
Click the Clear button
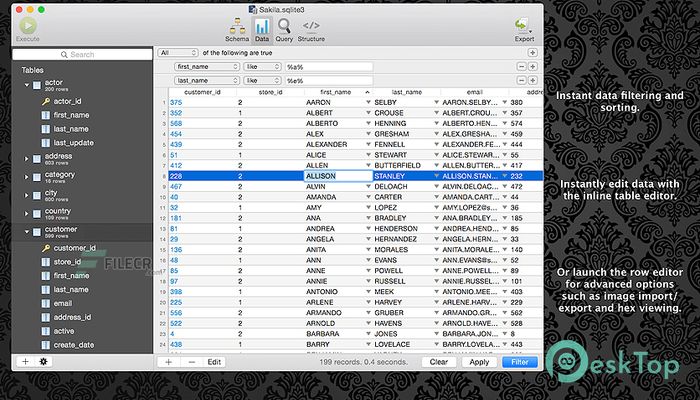click(x=439, y=362)
